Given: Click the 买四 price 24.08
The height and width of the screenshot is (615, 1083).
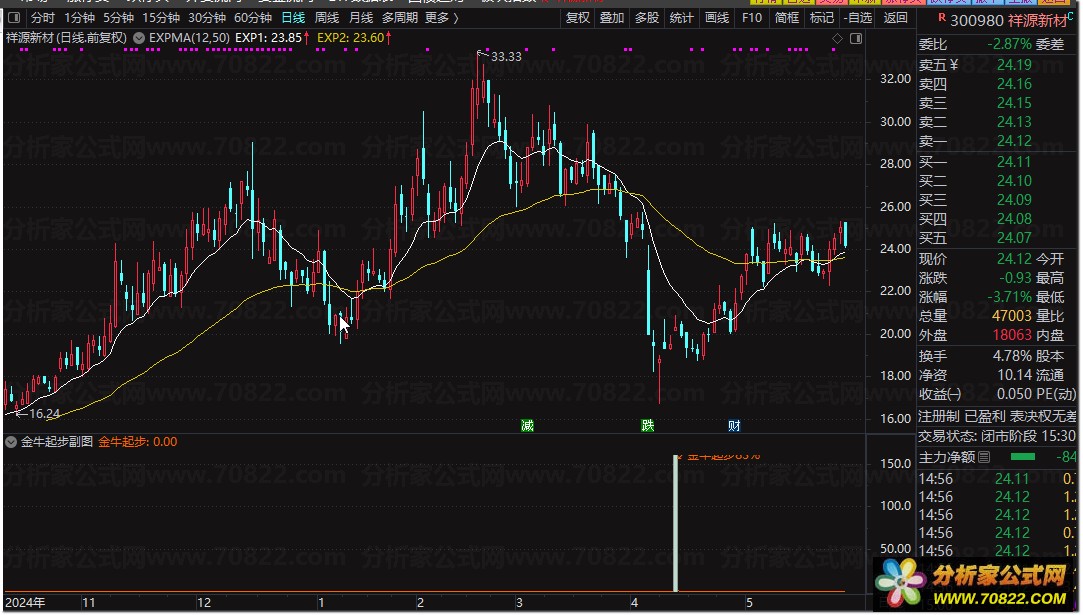Looking at the screenshot, I should point(1014,219).
